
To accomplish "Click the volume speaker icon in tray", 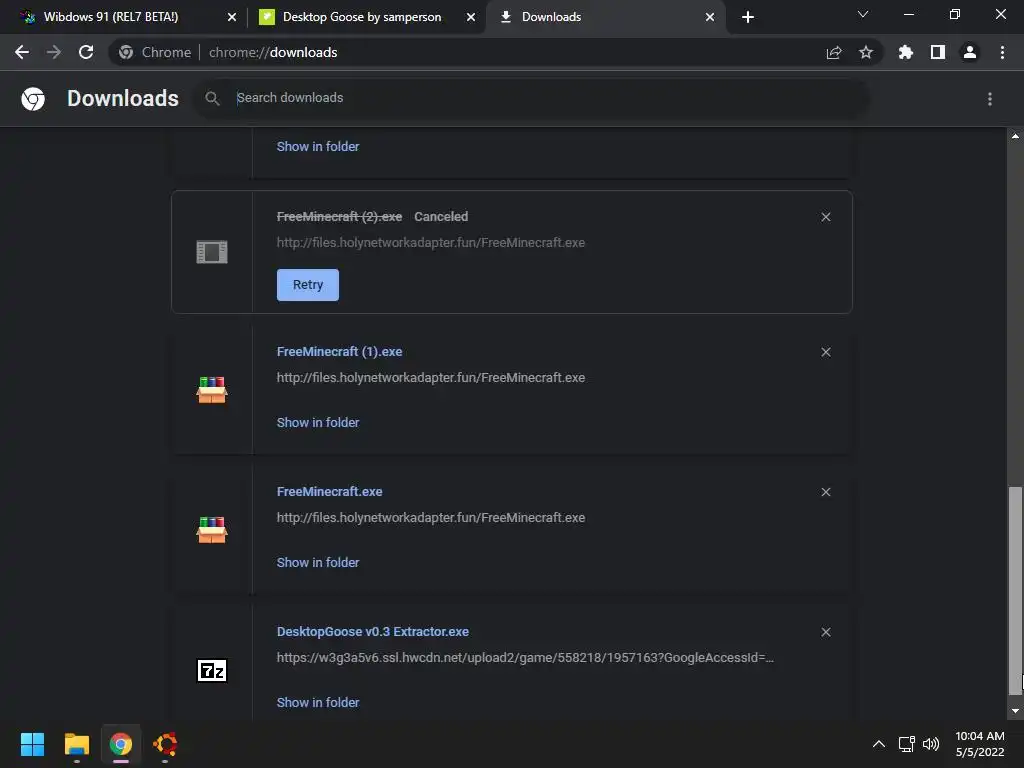I will [931, 744].
